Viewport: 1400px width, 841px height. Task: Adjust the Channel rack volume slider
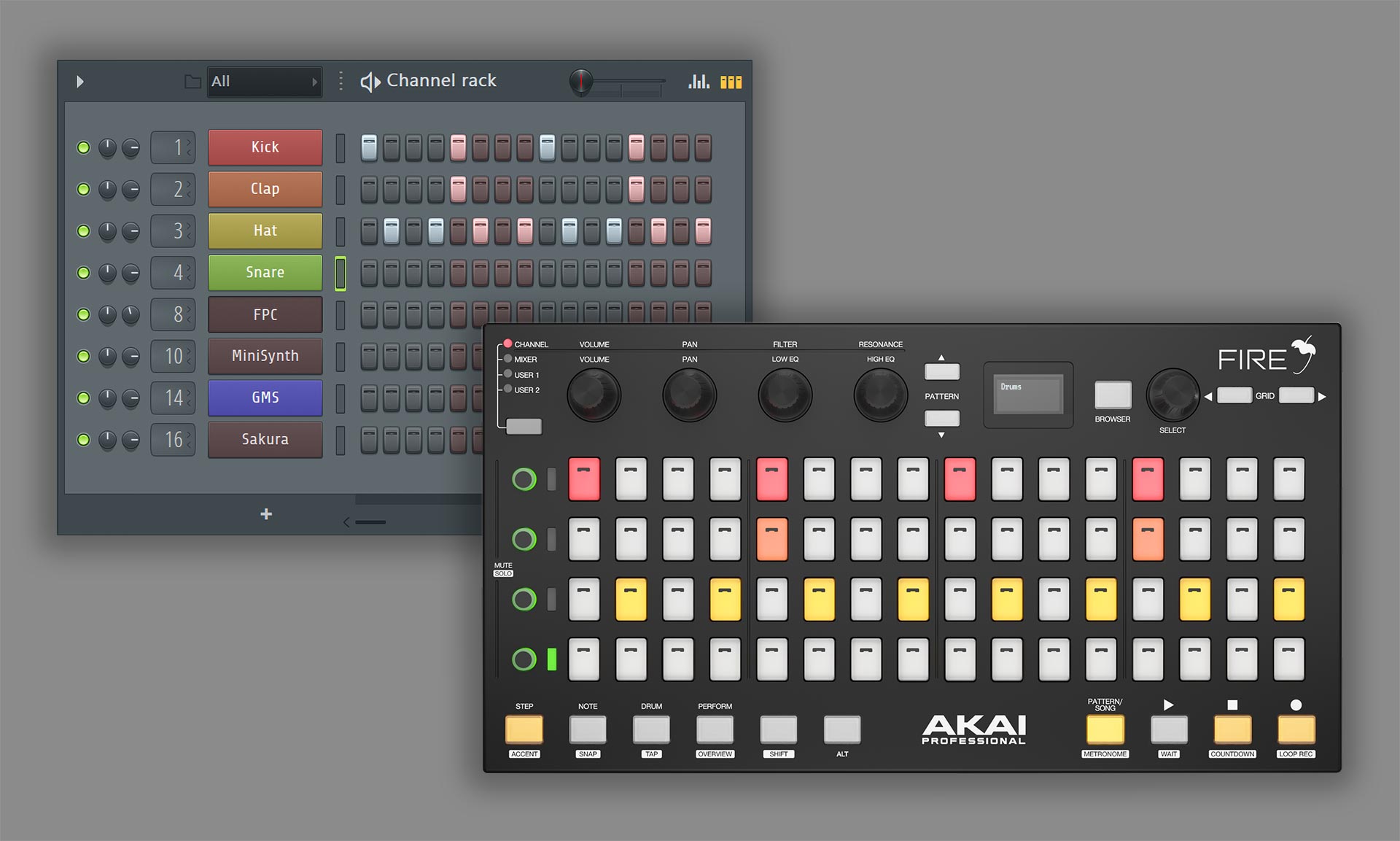tap(581, 81)
